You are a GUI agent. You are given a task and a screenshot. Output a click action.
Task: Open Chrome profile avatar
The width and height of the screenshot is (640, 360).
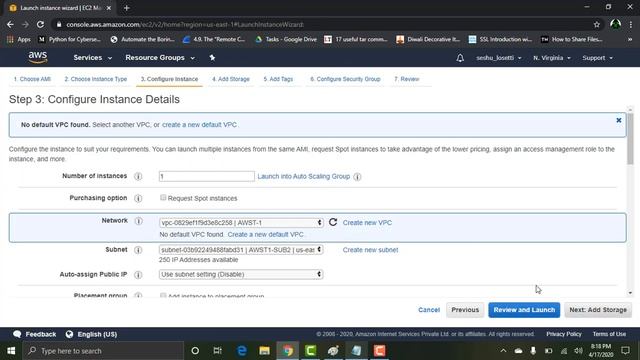click(x=616, y=24)
